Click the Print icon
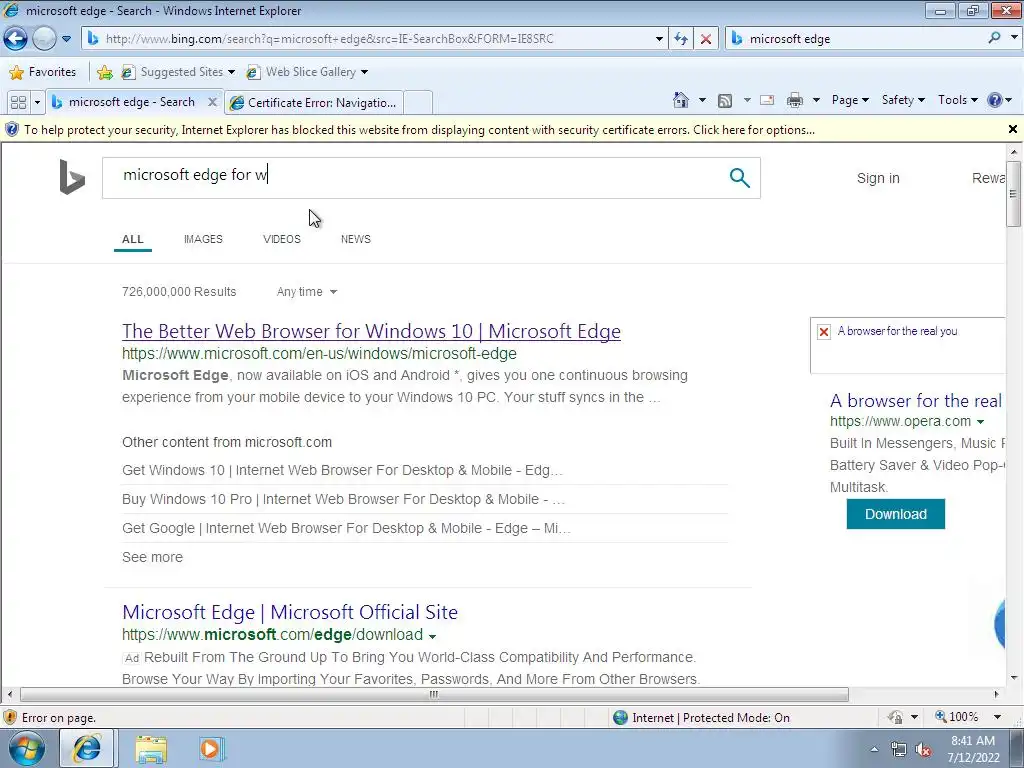 [795, 100]
